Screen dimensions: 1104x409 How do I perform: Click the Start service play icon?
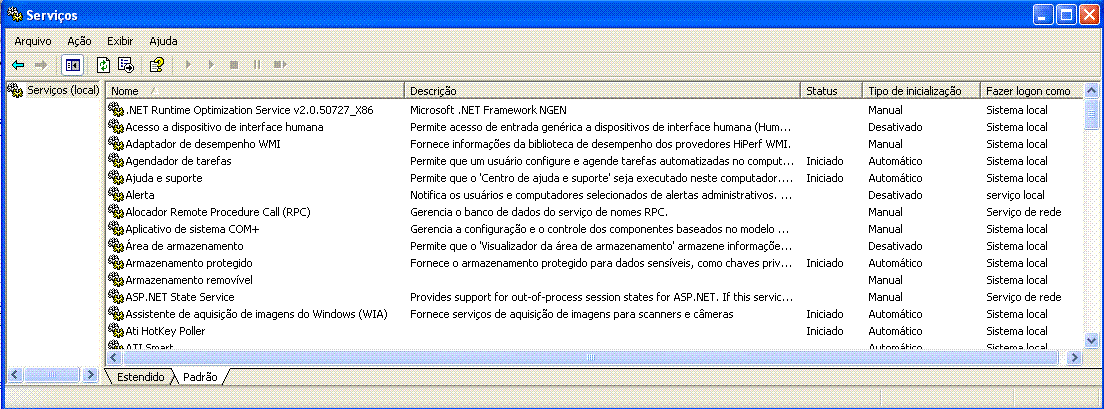(188, 65)
